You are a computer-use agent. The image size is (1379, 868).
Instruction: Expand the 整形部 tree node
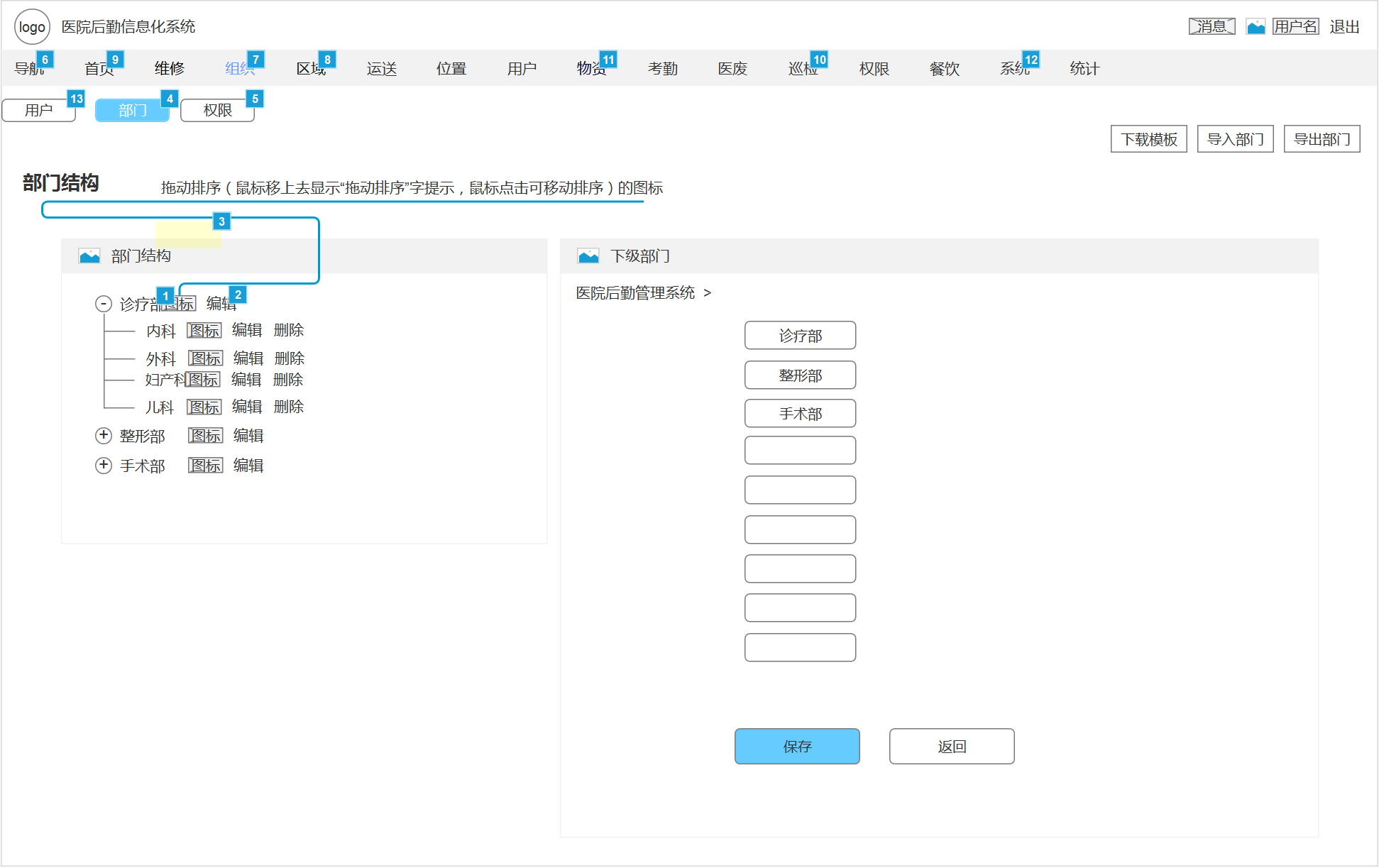pos(104,435)
